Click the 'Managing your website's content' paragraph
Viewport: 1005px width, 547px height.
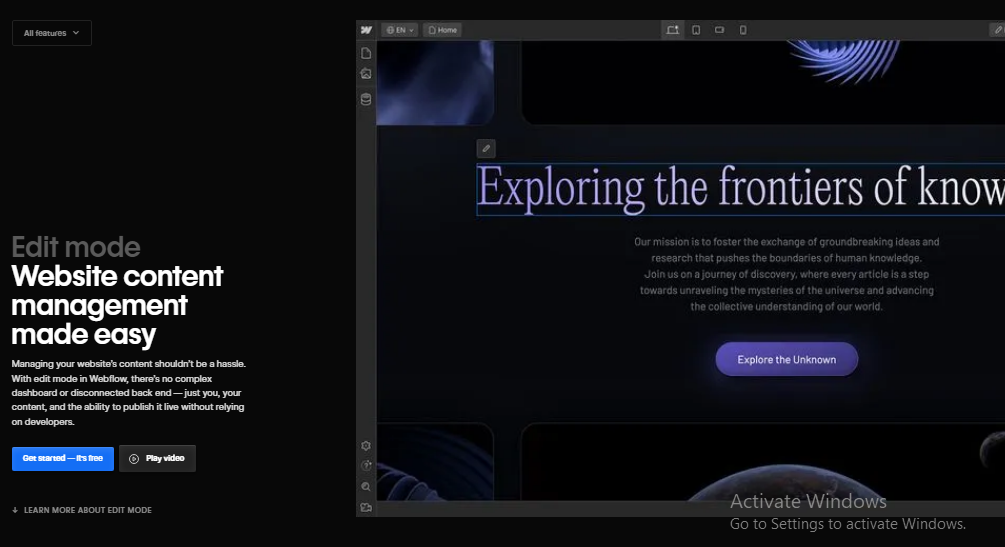pos(129,392)
